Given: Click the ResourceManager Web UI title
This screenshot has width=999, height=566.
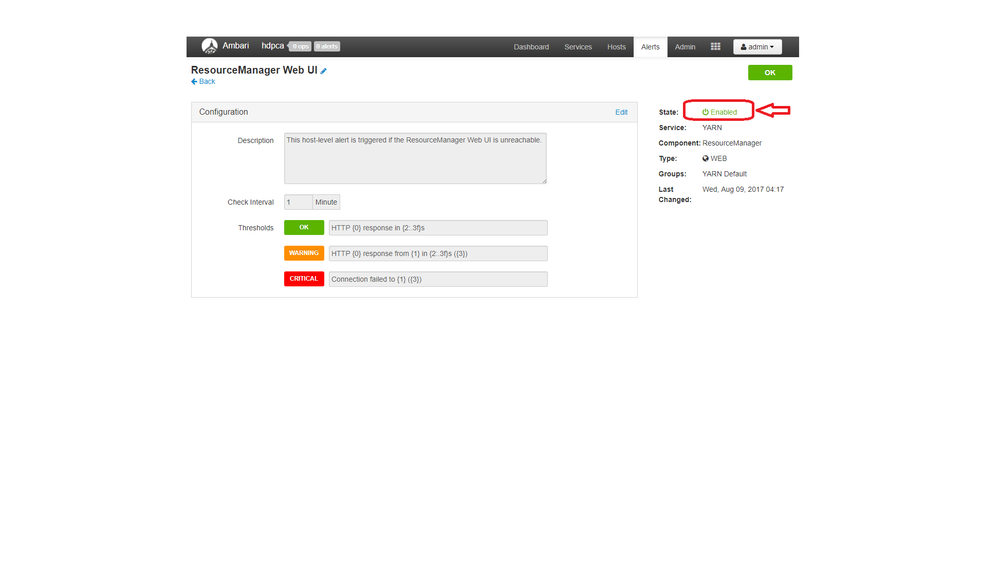Looking at the screenshot, I should tap(254, 70).
